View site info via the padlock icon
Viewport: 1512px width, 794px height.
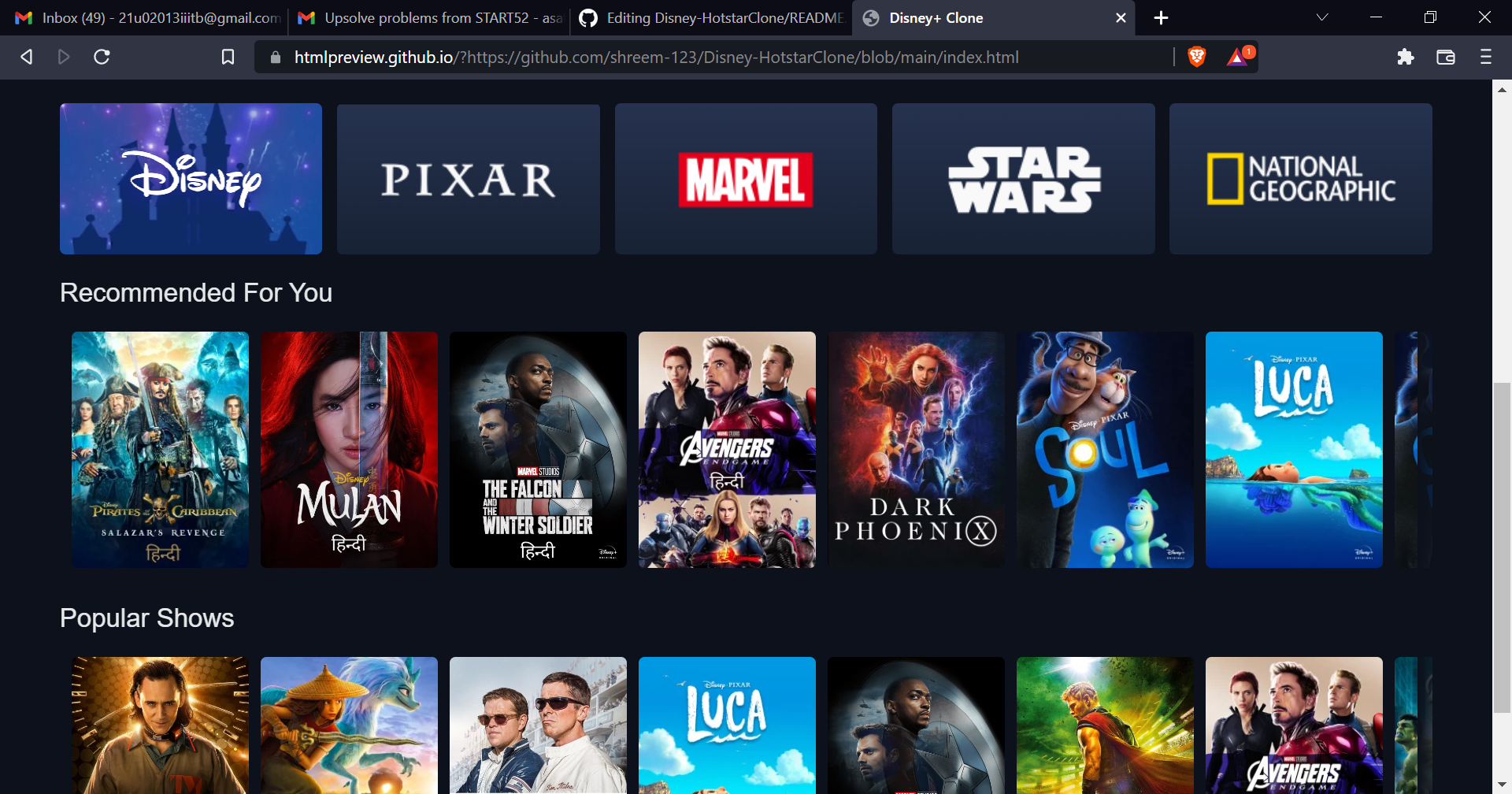[275, 57]
